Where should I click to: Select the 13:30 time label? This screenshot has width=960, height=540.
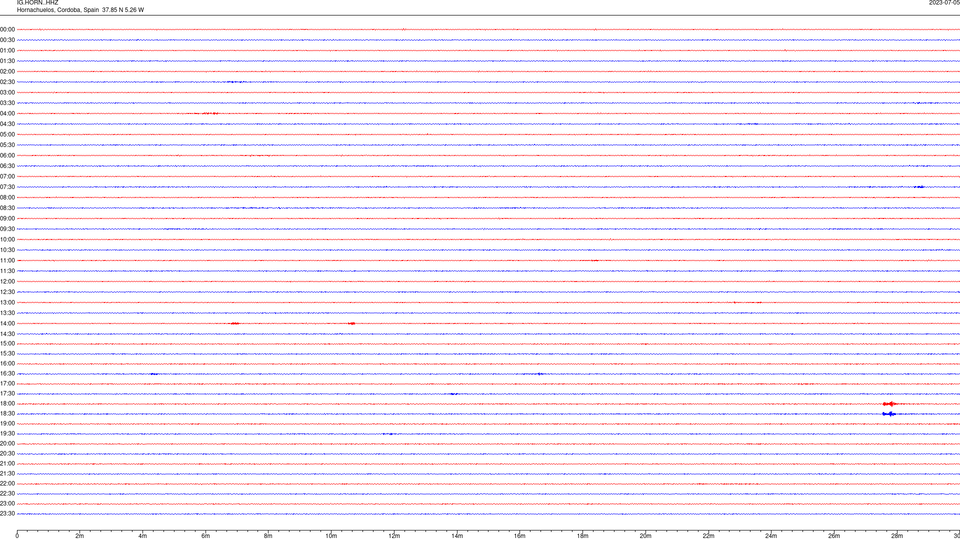7,313
